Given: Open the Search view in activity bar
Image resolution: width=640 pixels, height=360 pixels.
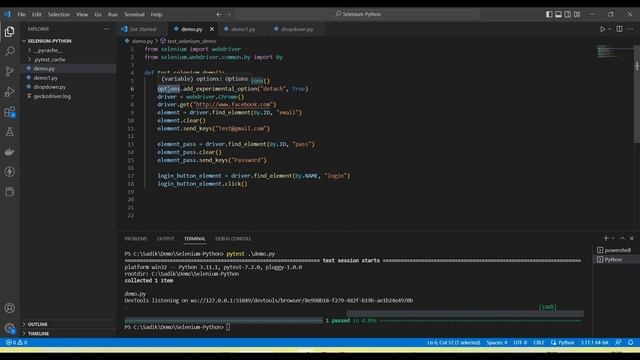Looking at the screenshot, I should coord(9,51).
